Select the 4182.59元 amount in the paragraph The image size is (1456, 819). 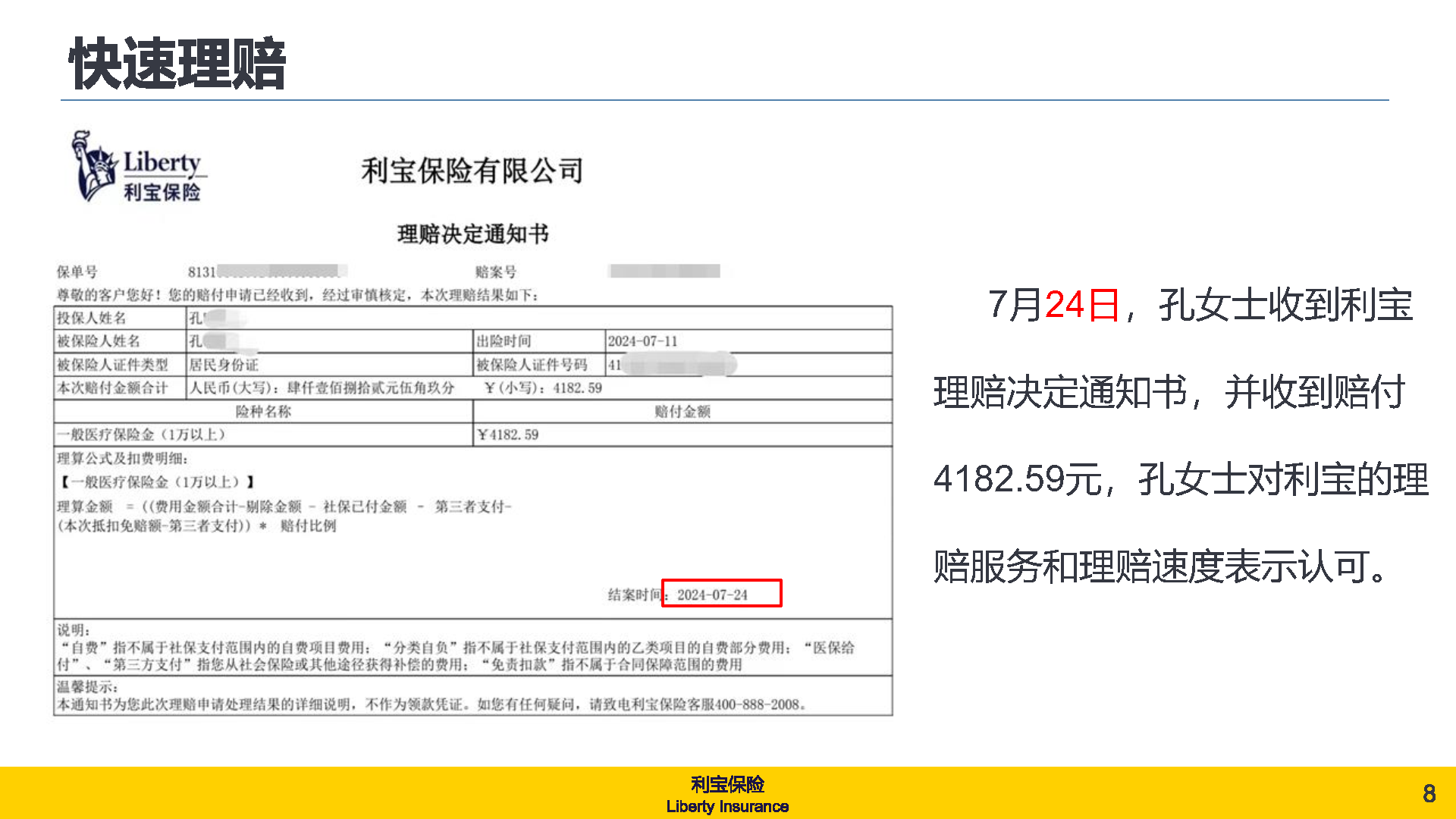click(x=1017, y=479)
